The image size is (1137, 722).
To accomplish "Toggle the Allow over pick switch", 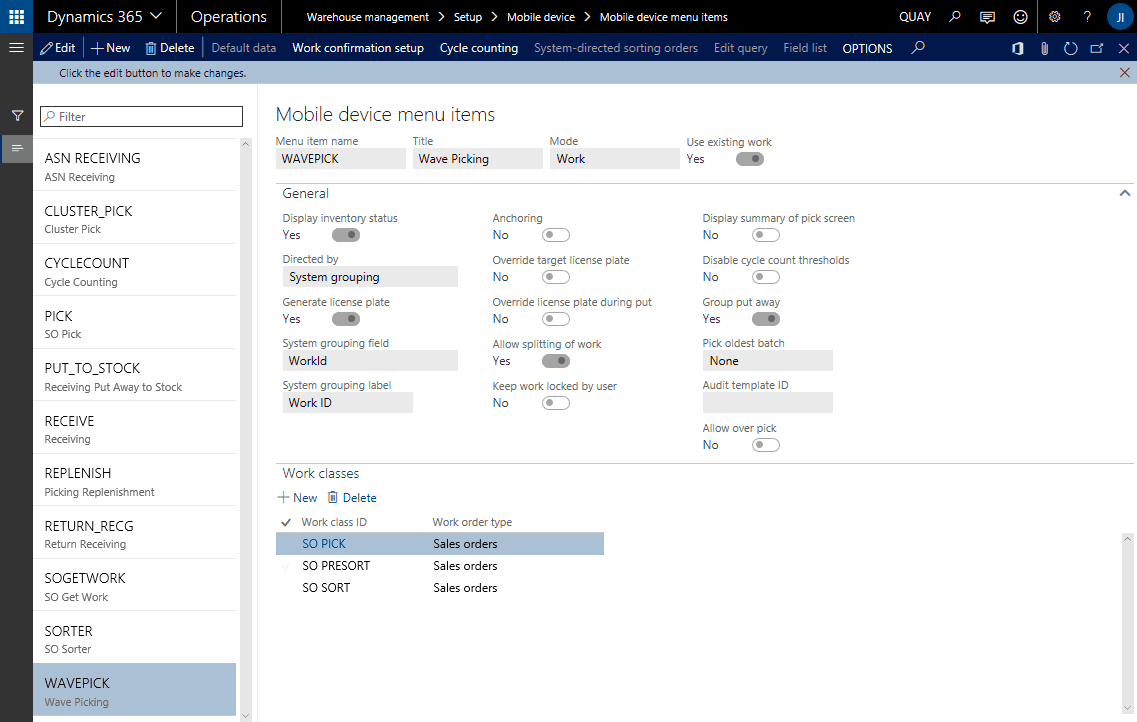I will pyautogui.click(x=766, y=445).
